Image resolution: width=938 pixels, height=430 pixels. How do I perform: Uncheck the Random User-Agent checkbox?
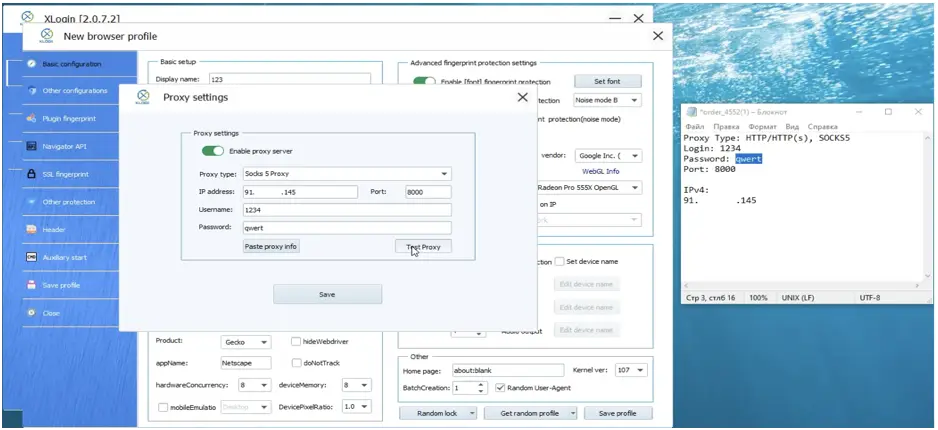tap(501, 388)
